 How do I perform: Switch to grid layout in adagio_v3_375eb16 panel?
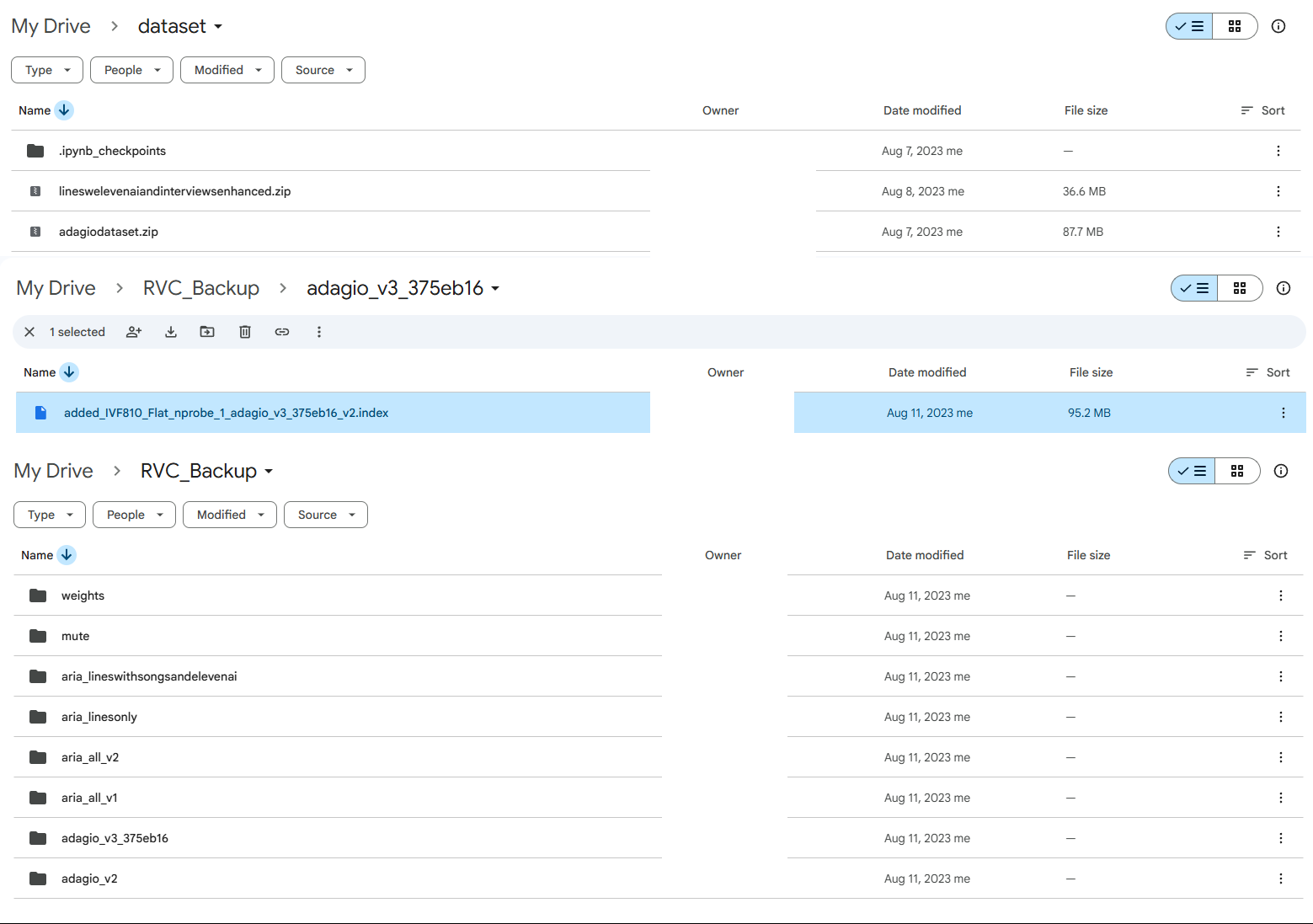[1240, 288]
